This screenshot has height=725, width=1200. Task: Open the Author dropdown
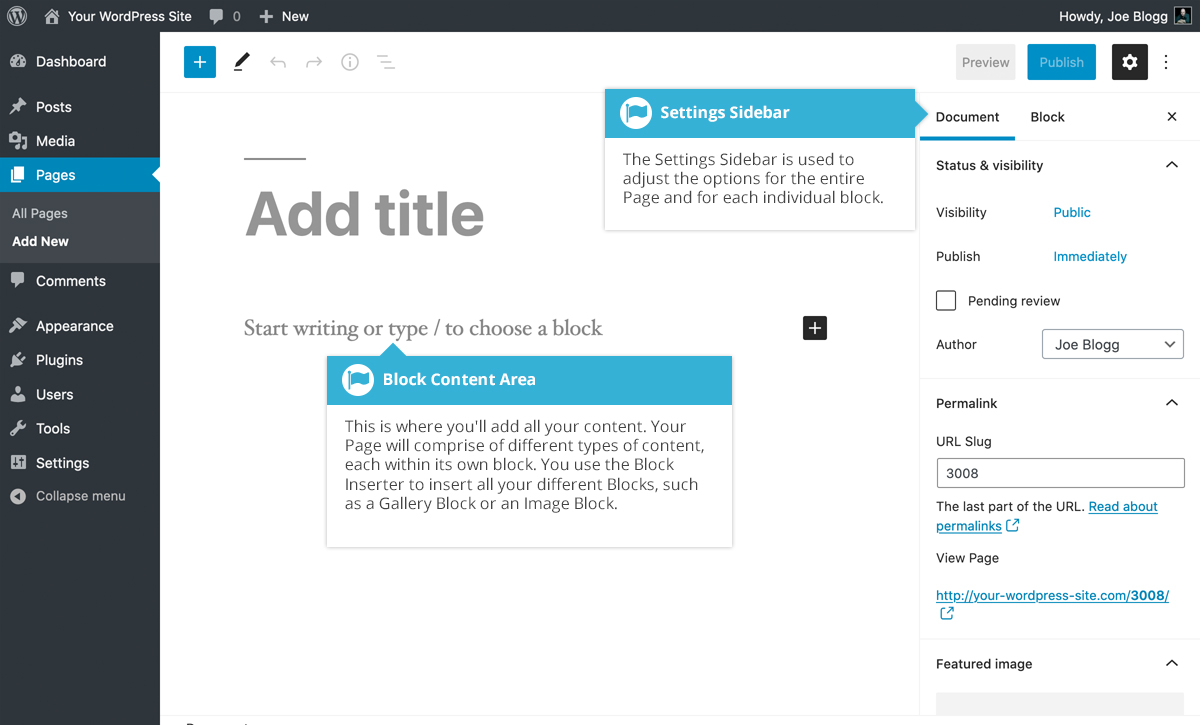1112,344
